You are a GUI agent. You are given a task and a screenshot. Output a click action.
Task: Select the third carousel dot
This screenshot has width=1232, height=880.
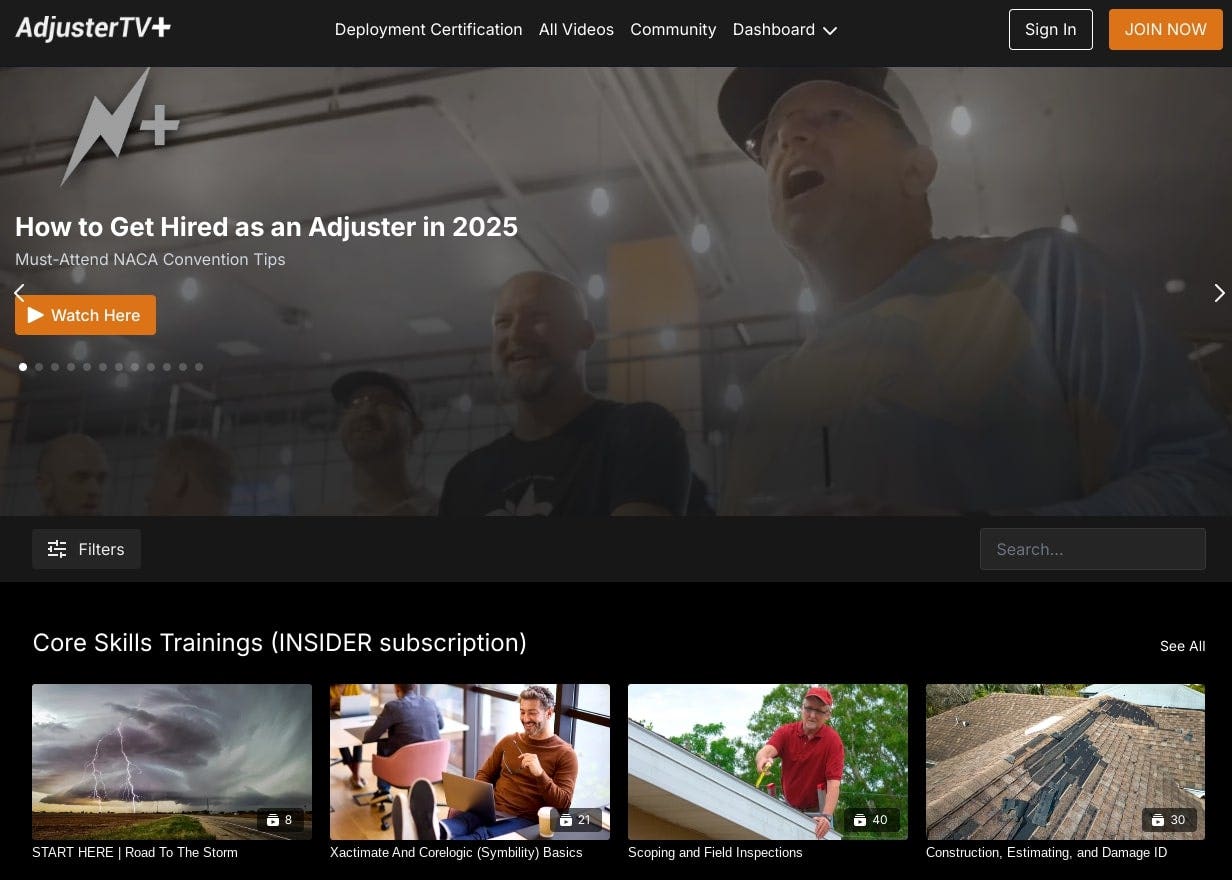coord(55,367)
